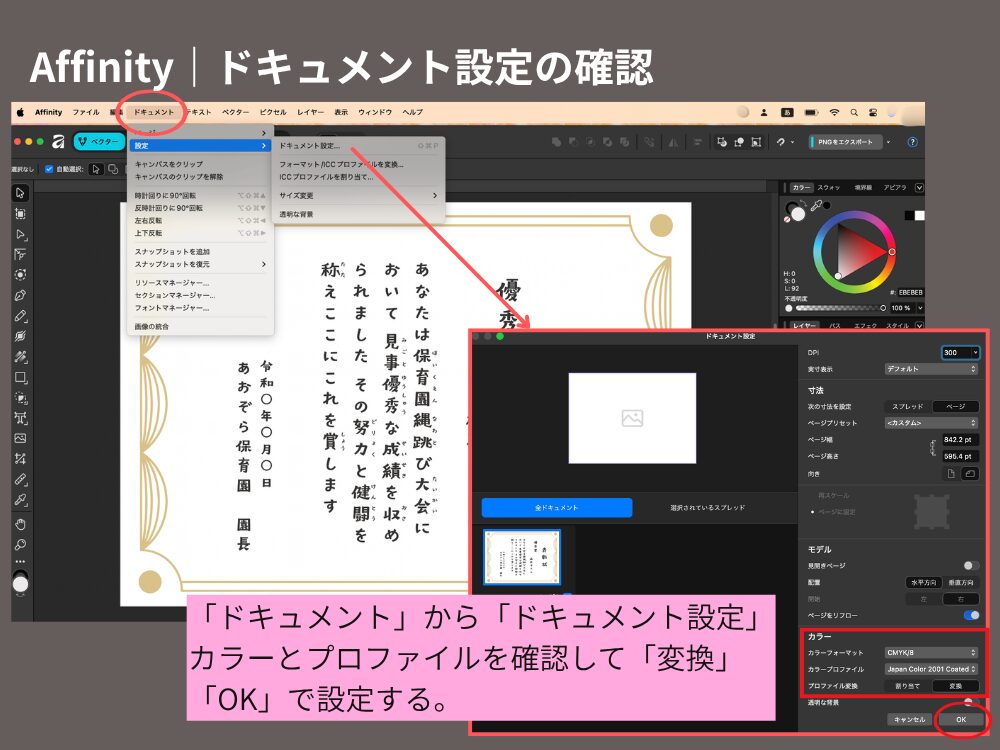Select the Hand view tool

[20, 524]
